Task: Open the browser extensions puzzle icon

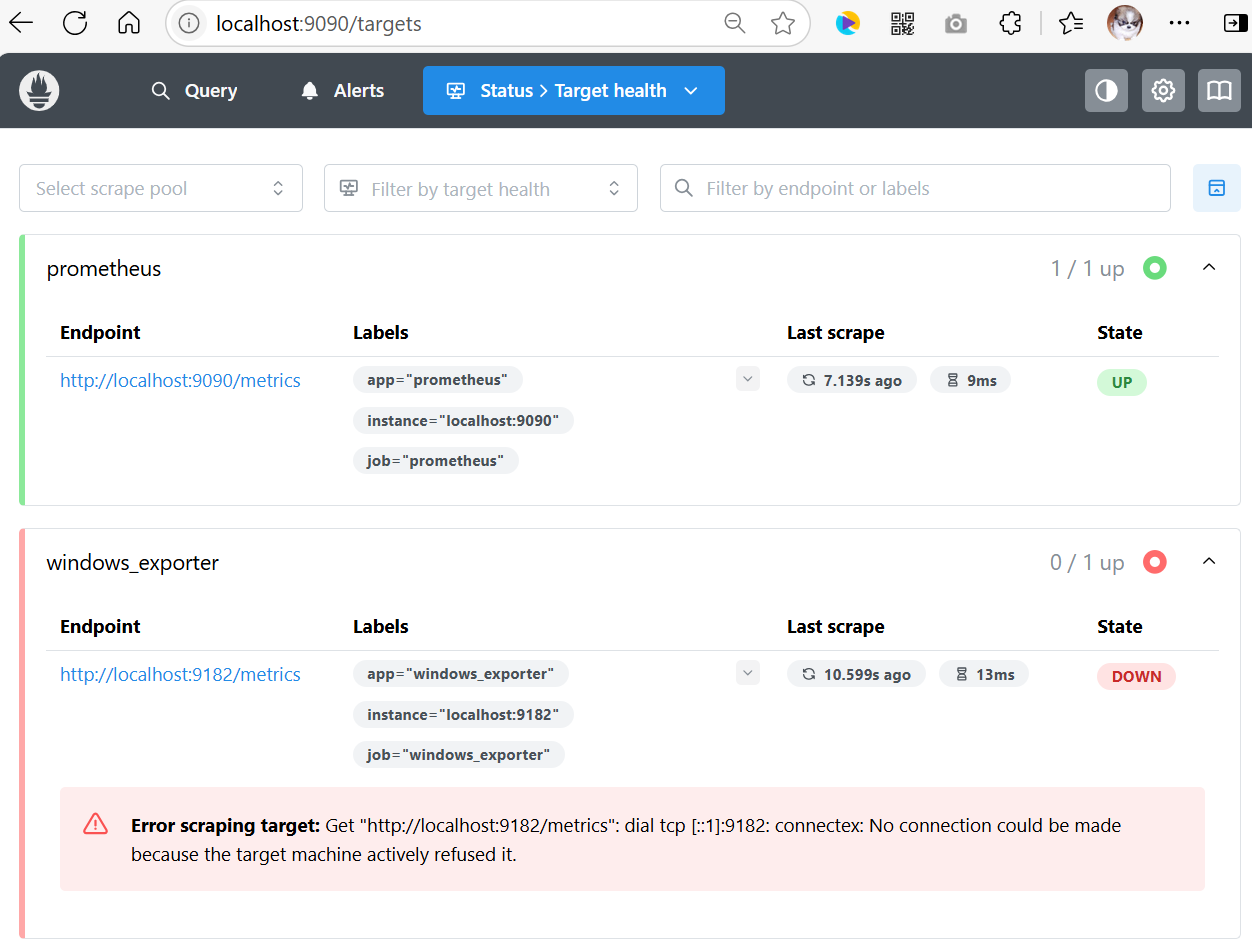Action: click(1011, 23)
